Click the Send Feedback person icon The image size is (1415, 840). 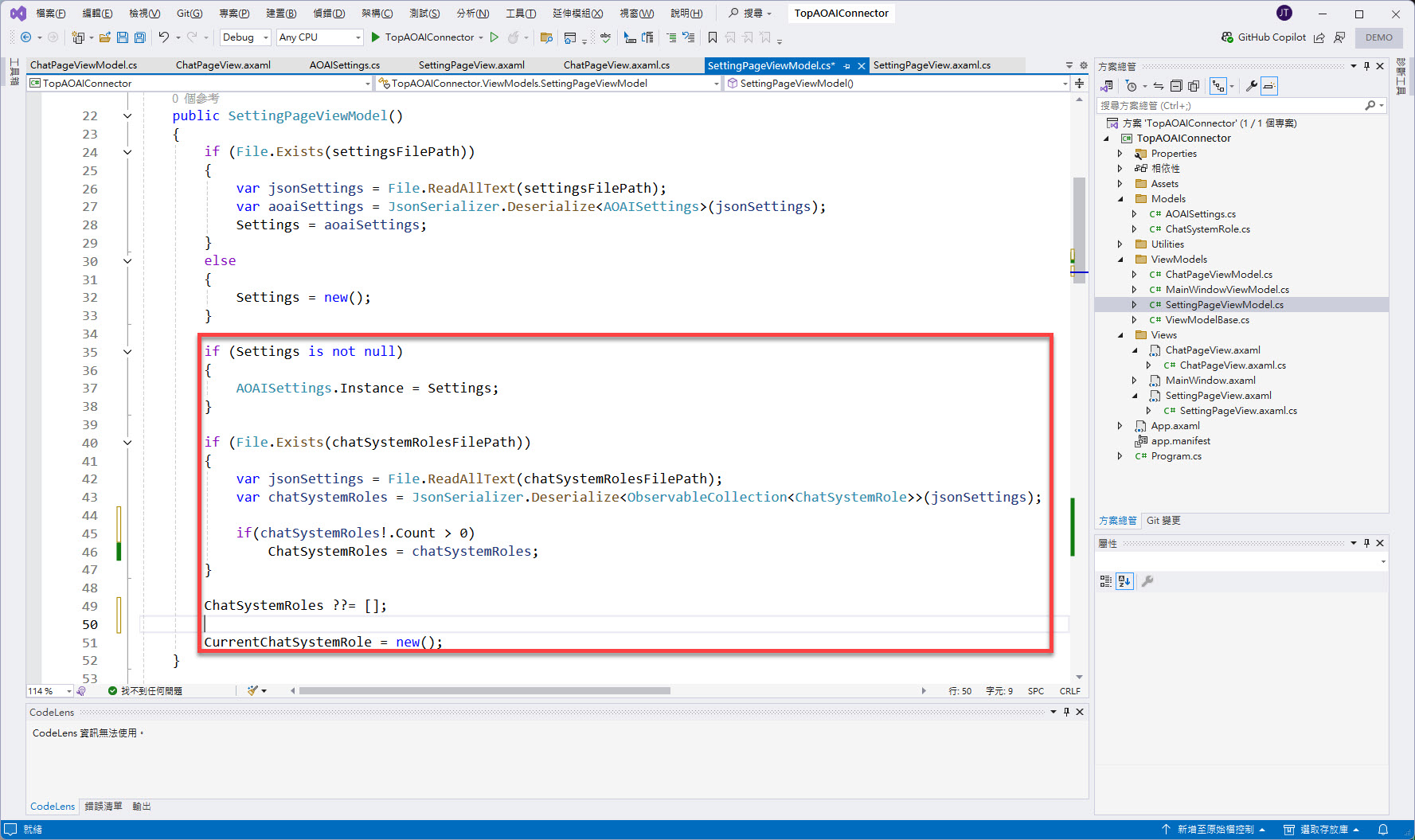click(1339, 37)
